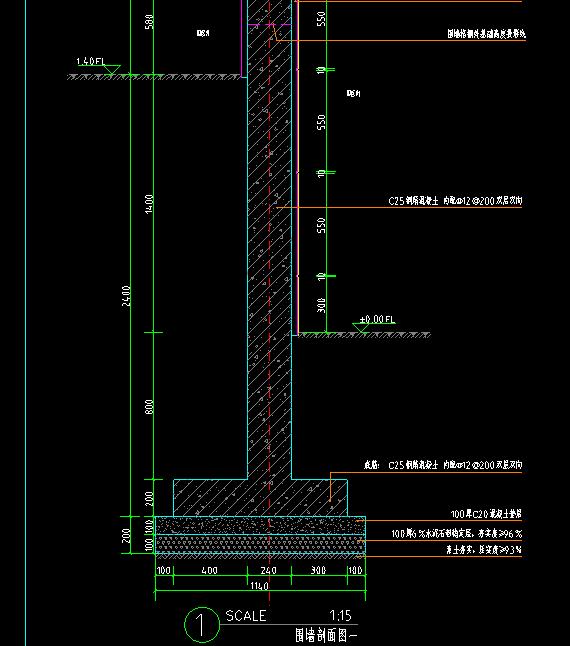Click the 底筋 C25 reinforced concrete note
The width and height of the screenshot is (570, 646).
point(443,465)
